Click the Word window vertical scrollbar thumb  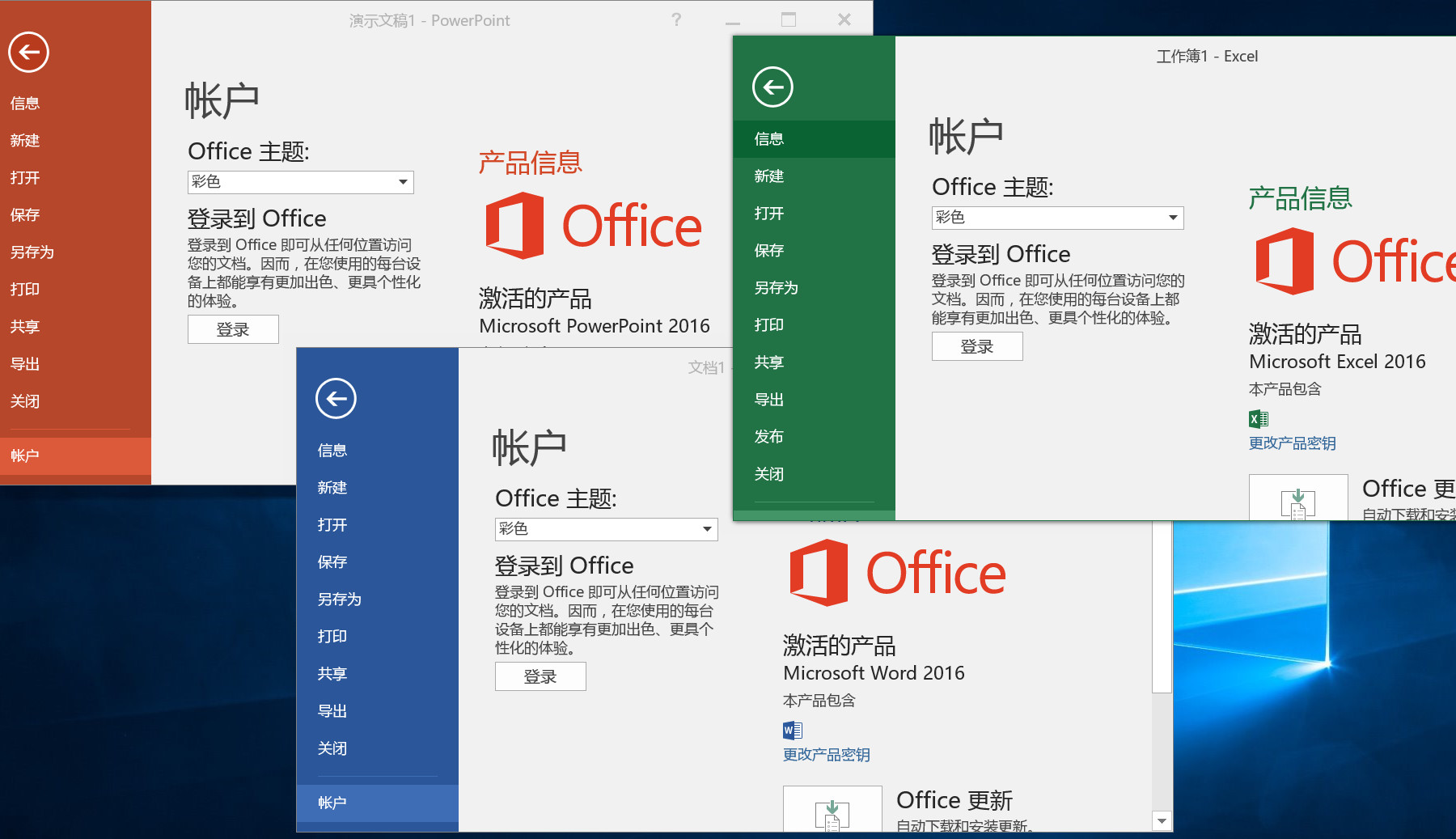(1162, 607)
